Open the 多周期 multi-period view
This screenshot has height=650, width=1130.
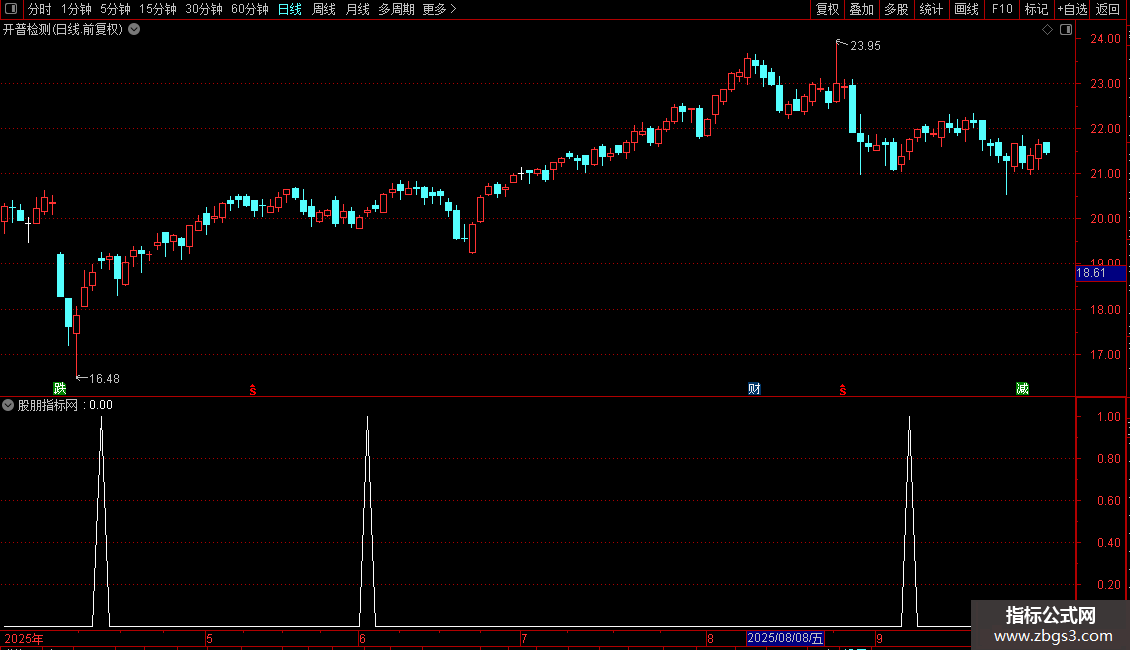(x=396, y=9)
